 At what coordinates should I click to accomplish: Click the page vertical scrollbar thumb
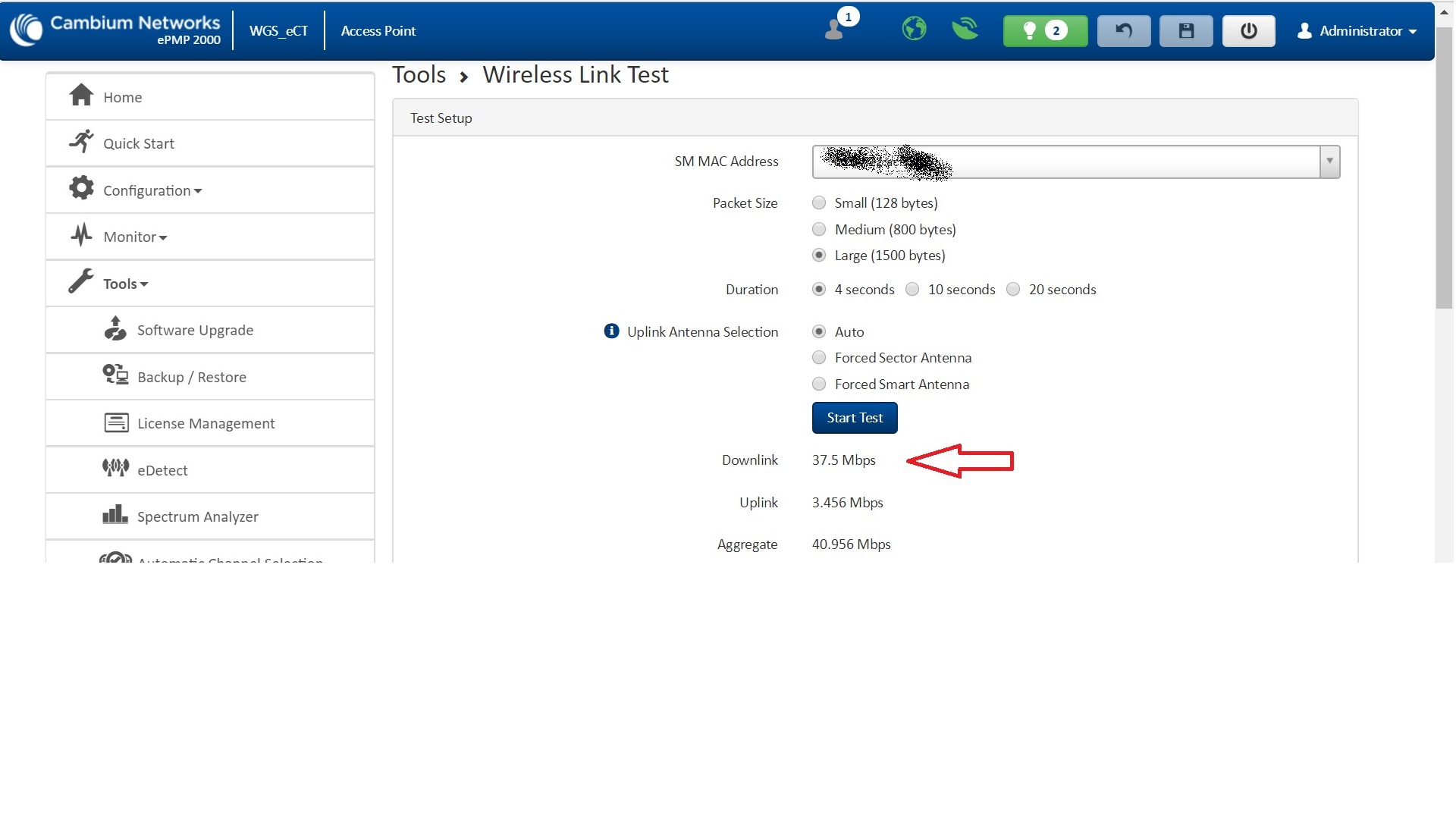(1444, 167)
